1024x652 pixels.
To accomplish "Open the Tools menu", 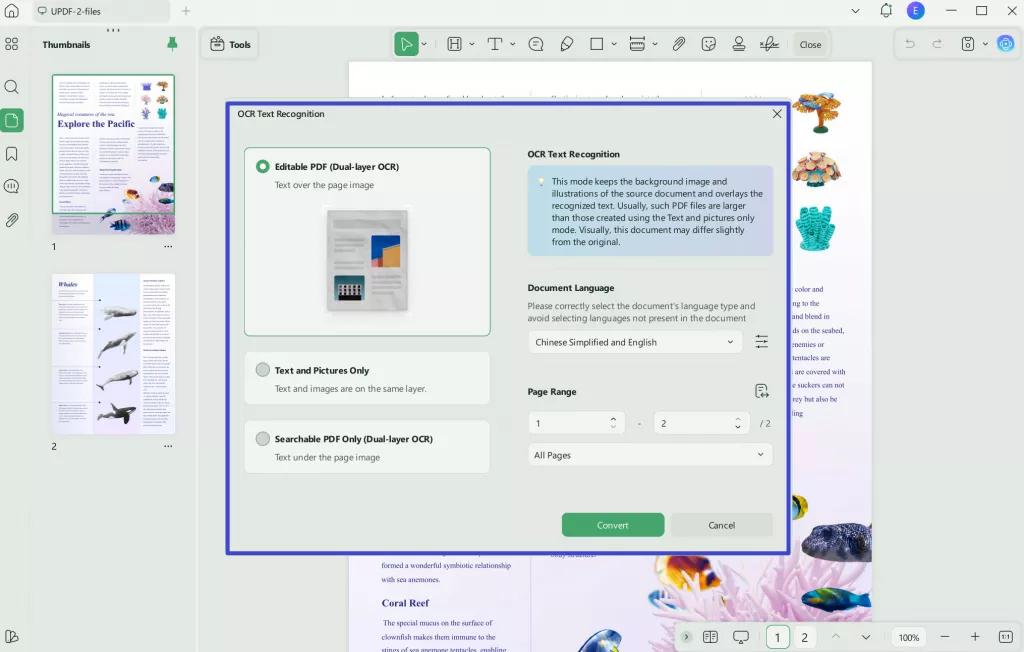I will [x=230, y=44].
